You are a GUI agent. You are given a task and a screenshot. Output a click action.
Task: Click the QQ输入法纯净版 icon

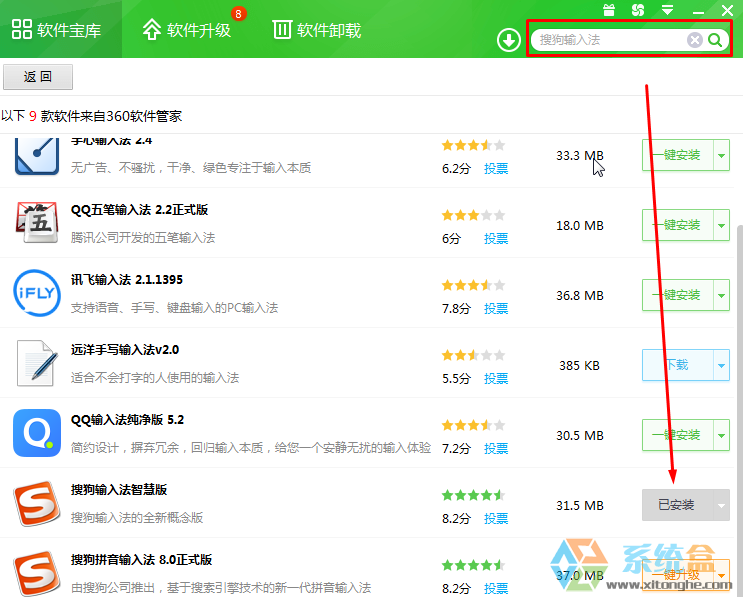pyautogui.click(x=37, y=433)
